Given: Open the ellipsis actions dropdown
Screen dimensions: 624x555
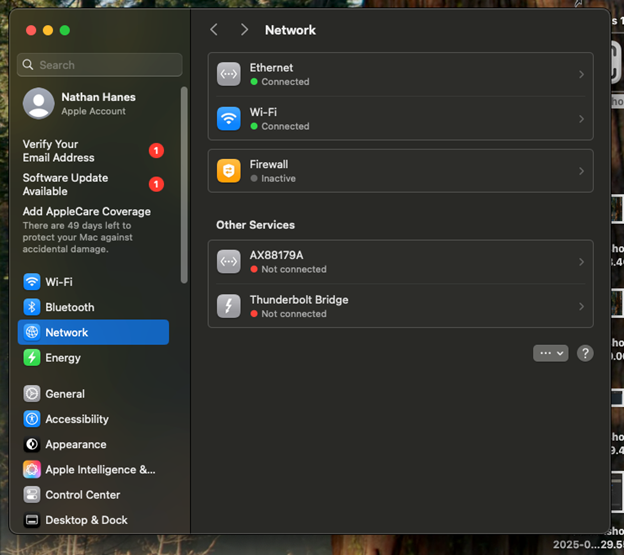Looking at the screenshot, I should pyautogui.click(x=550, y=353).
